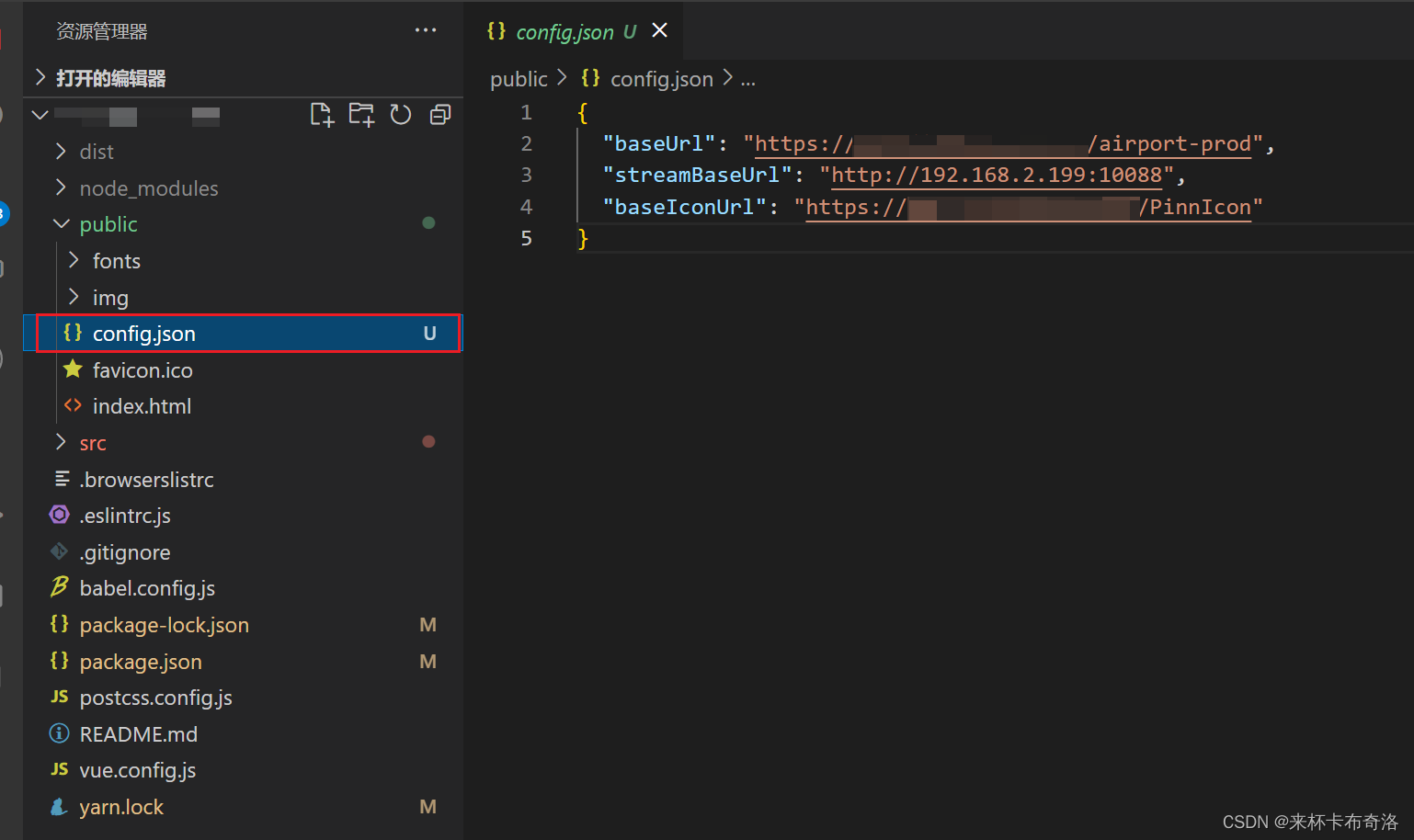The image size is (1414, 840).
Task: Expand the img folder
Action: pos(243,298)
